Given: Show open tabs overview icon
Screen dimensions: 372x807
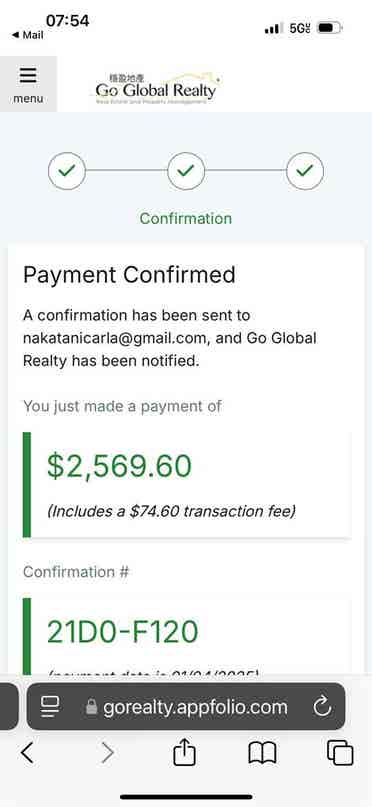Looking at the screenshot, I should coord(340,753).
